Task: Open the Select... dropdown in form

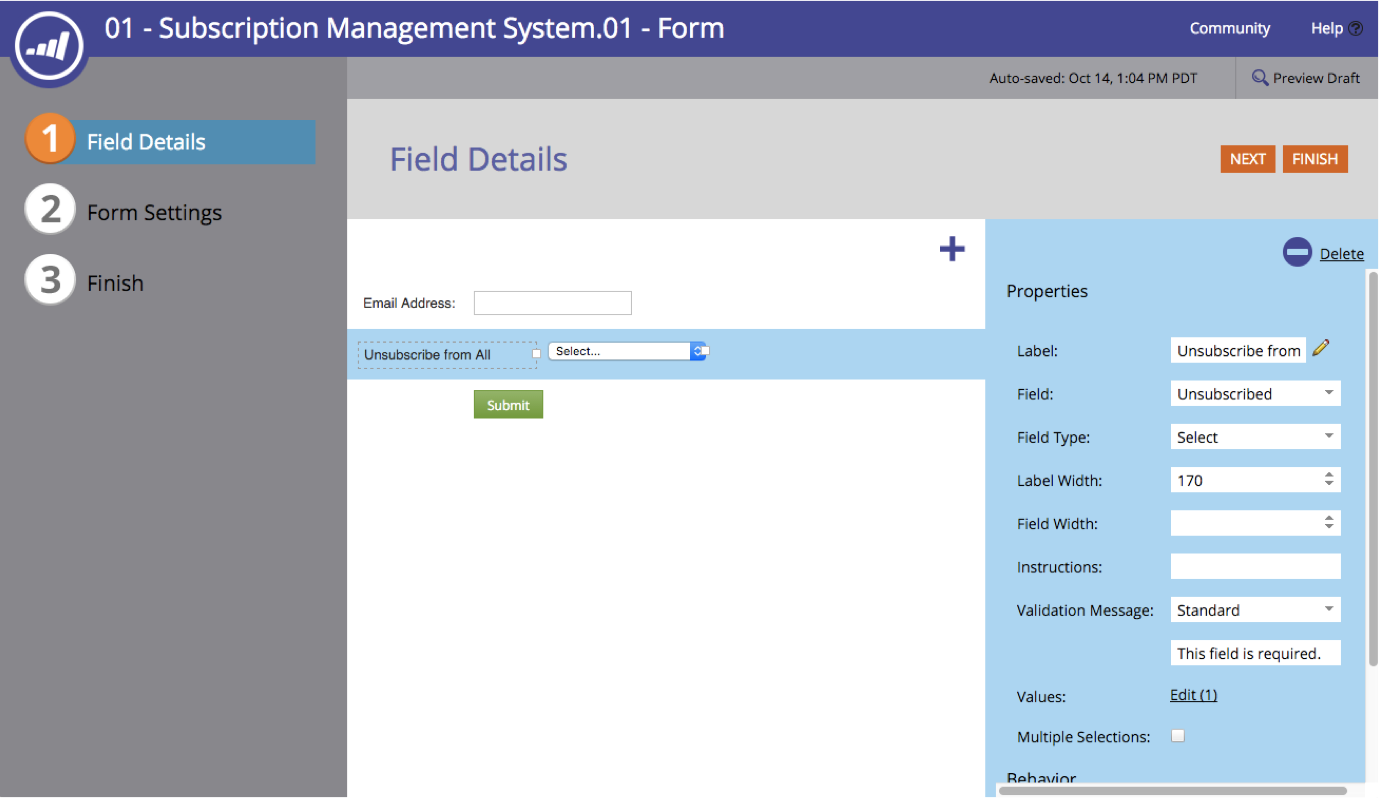Action: [x=626, y=351]
